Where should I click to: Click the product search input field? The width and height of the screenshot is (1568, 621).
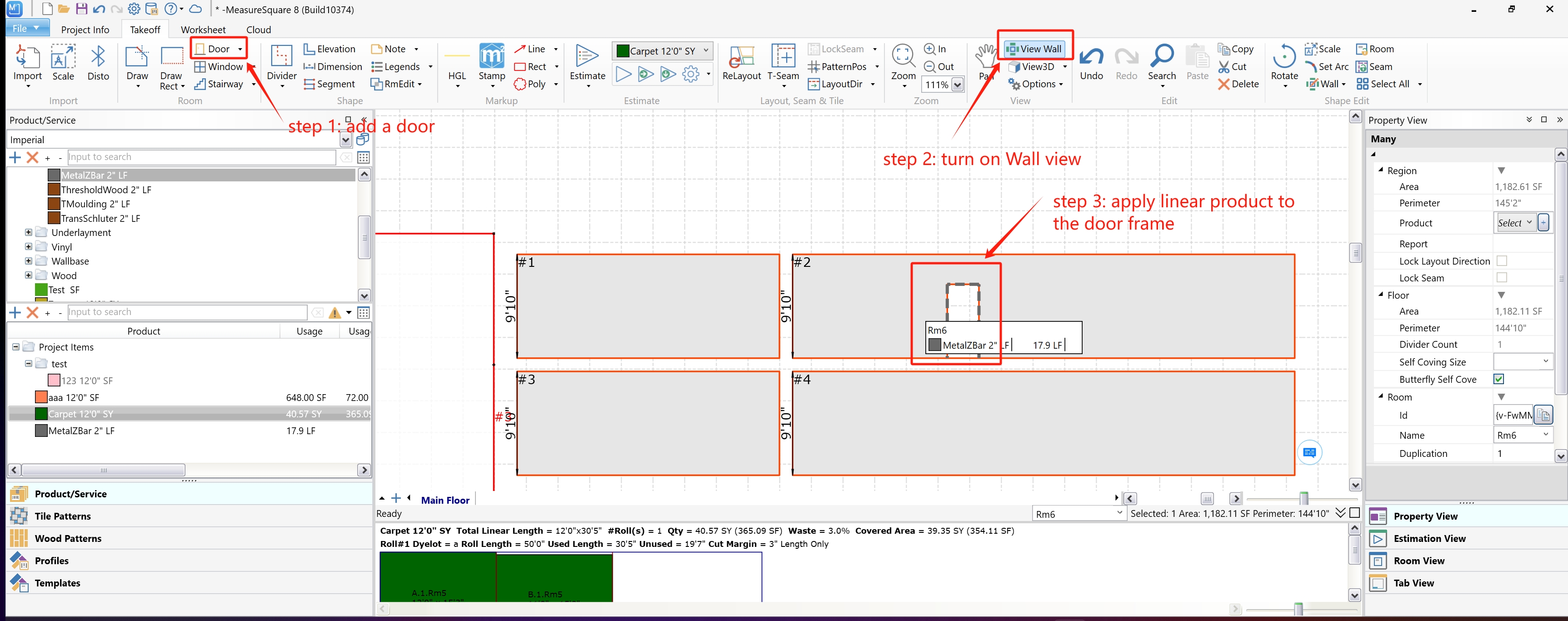click(x=201, y=157)
